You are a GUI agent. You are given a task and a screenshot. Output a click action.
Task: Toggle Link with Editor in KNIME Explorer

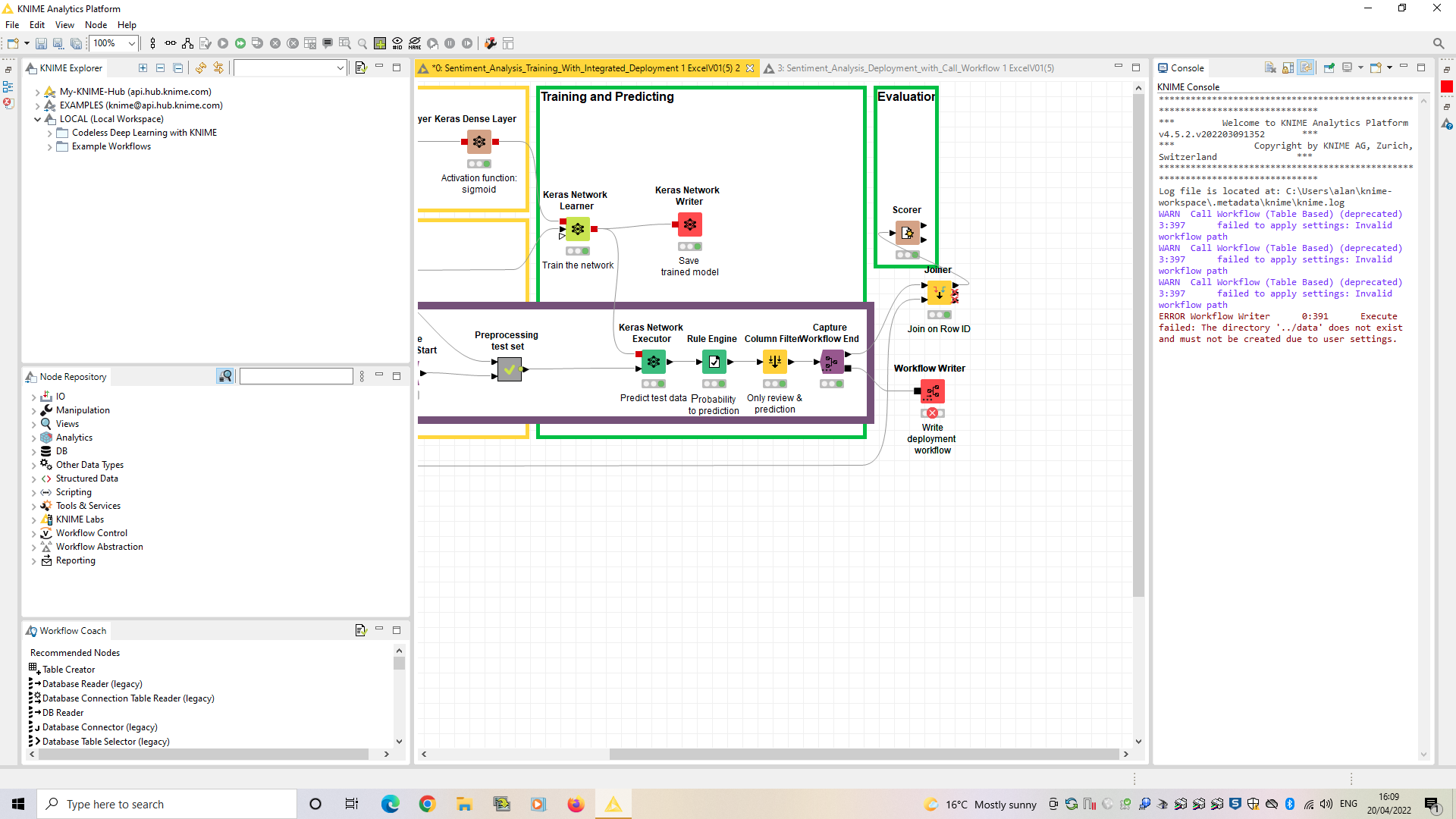[218, 68]
